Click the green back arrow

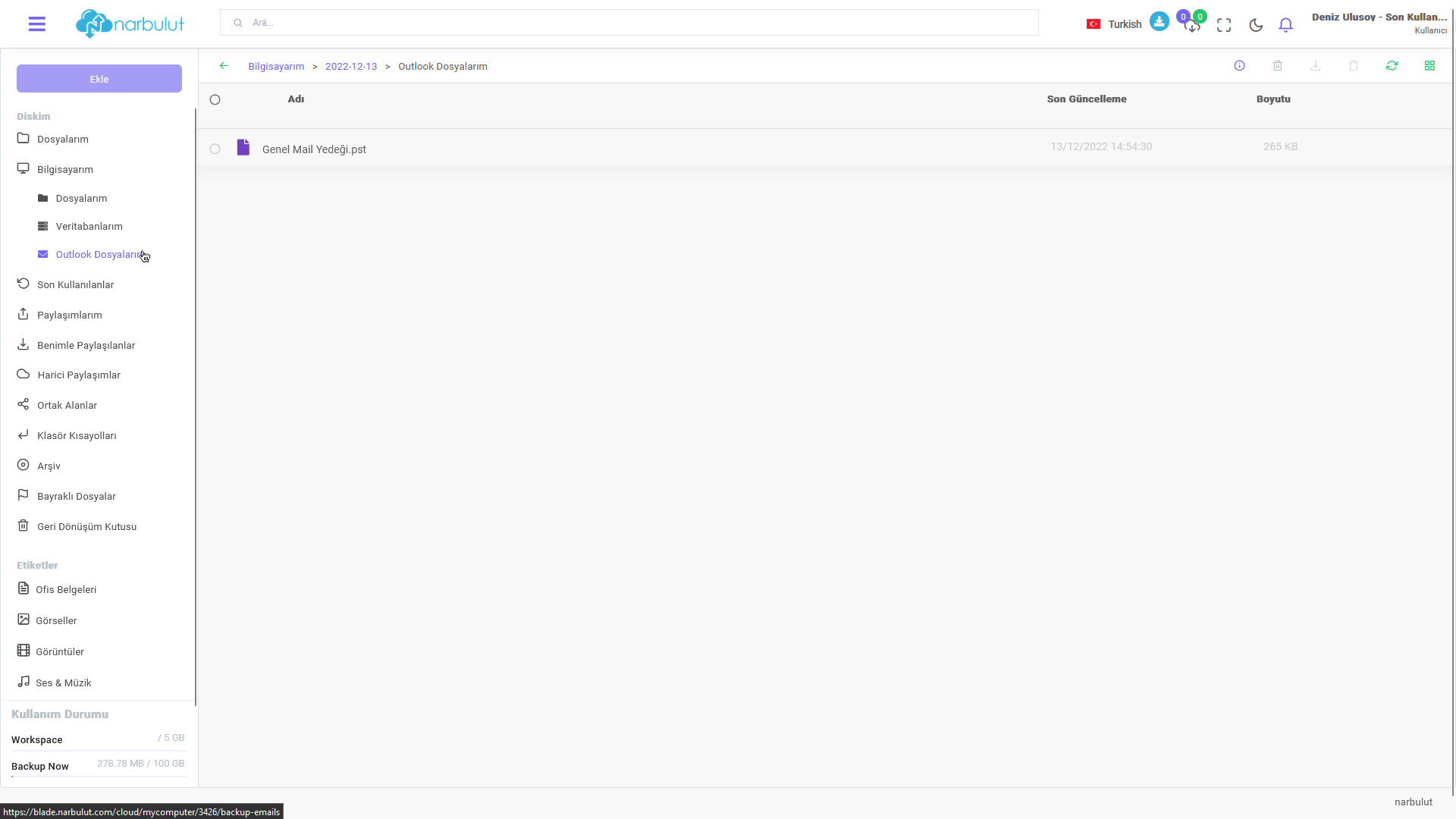click(x=224, y=66)
